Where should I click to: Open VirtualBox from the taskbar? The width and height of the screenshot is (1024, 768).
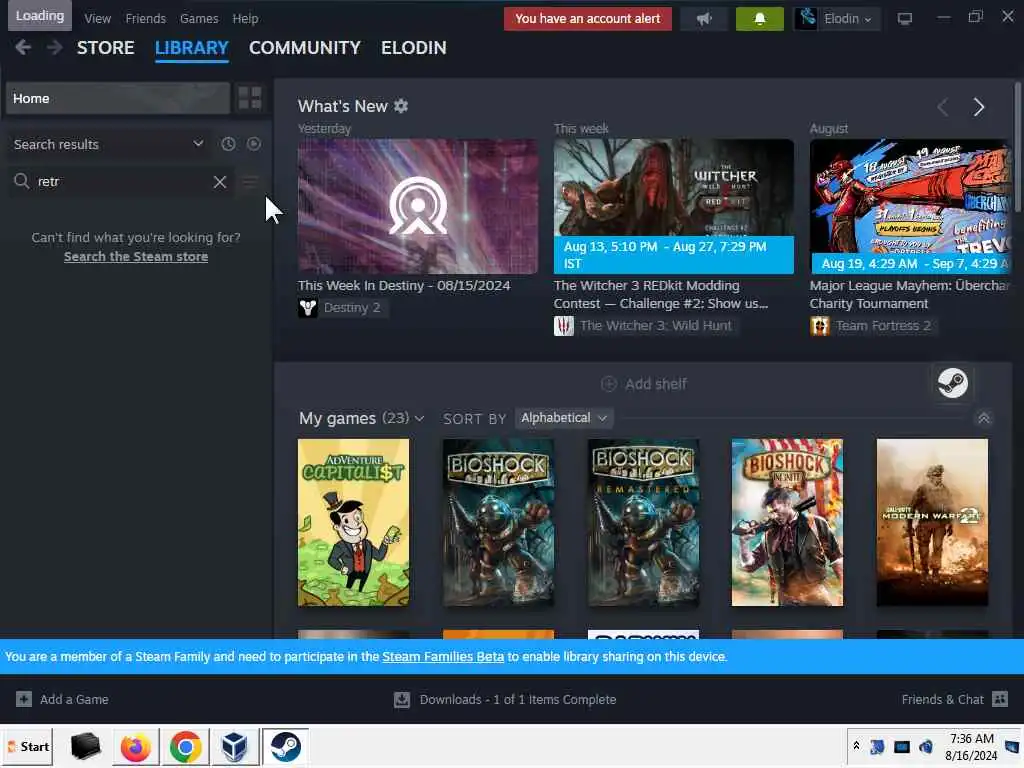click(x=234, y=746)
